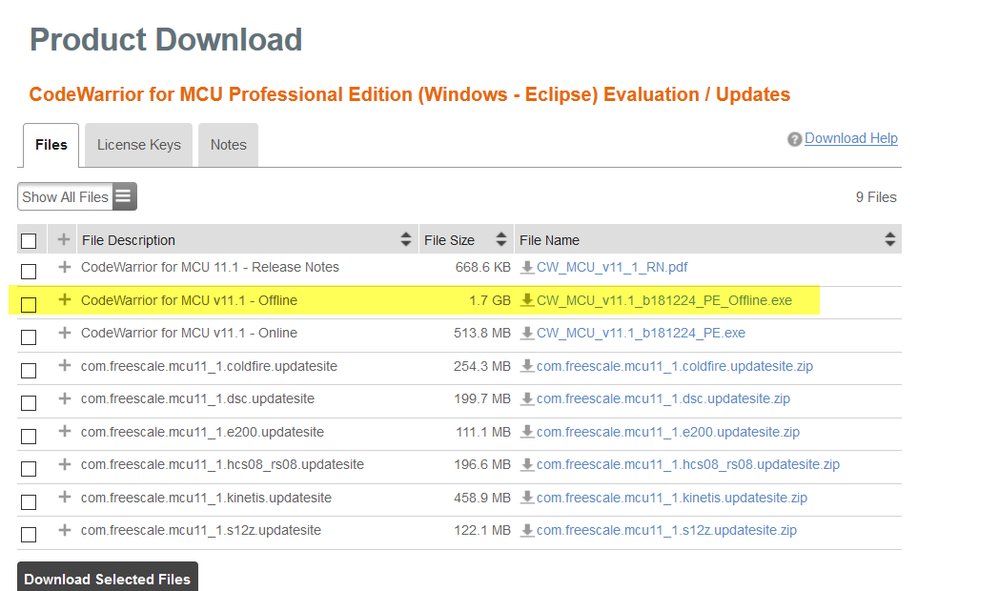This screenshot has height=591, width=999.
Task: Tick the checkbox for CodeWarrior v11.1 Online
Action: coord(29,337)
